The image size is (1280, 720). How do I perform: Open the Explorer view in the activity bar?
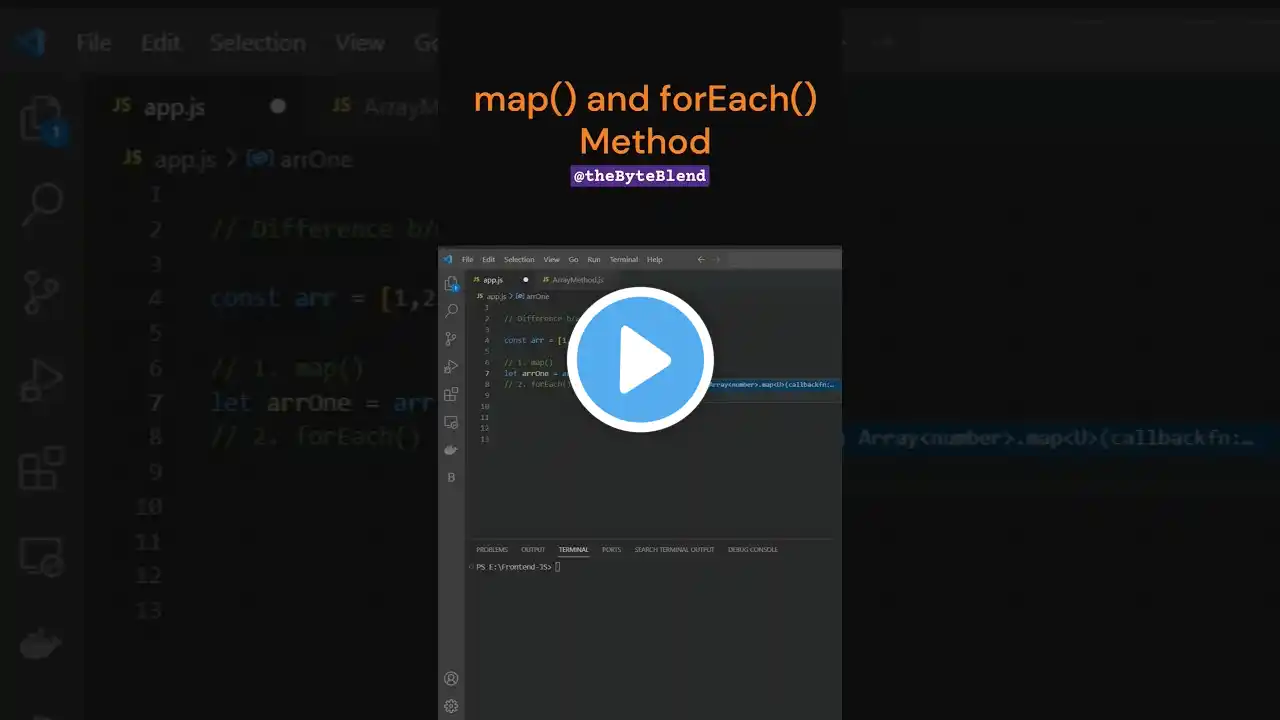coord(451,284)
